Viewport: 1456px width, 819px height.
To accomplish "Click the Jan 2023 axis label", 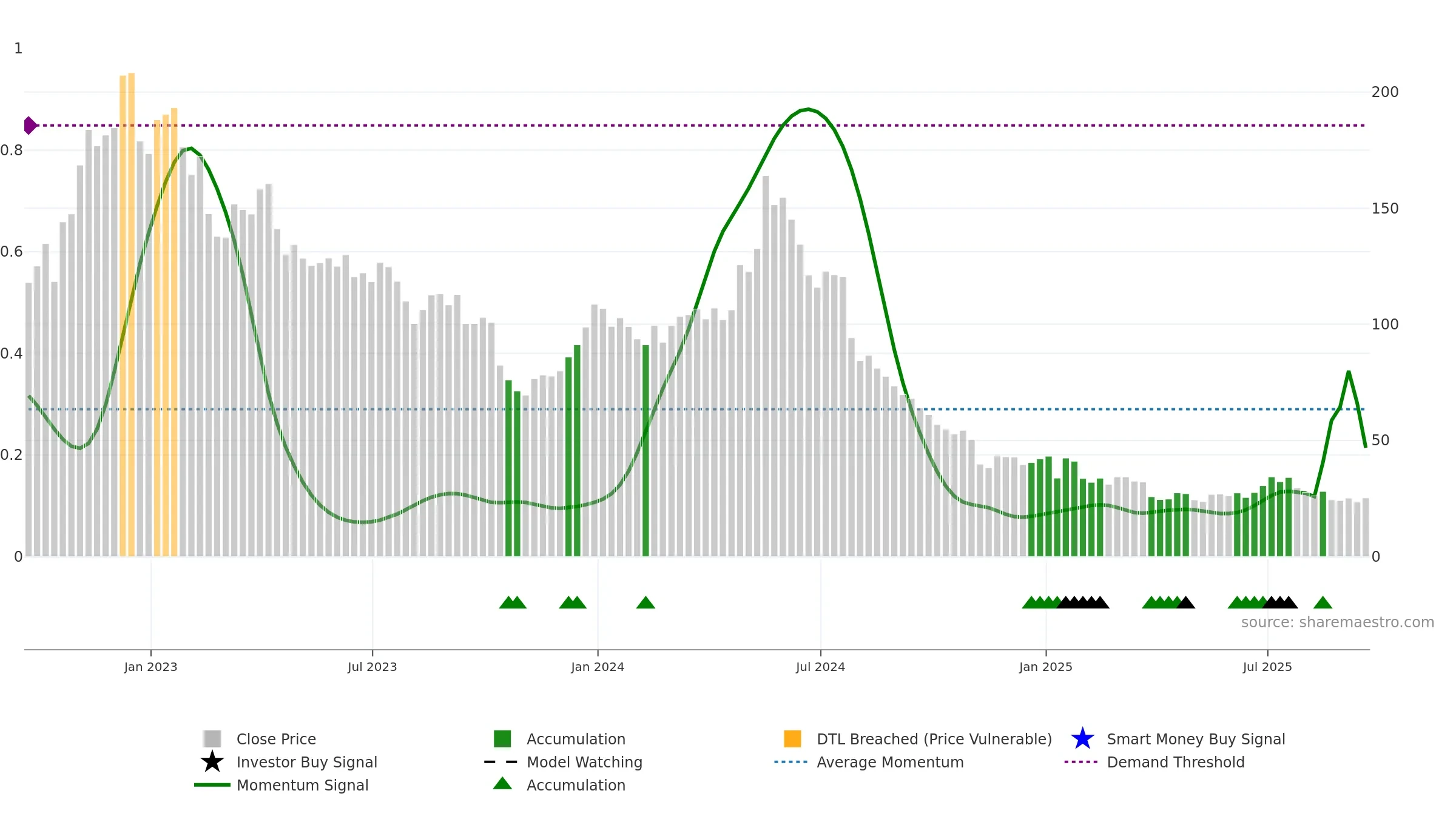I will (150, 667).
